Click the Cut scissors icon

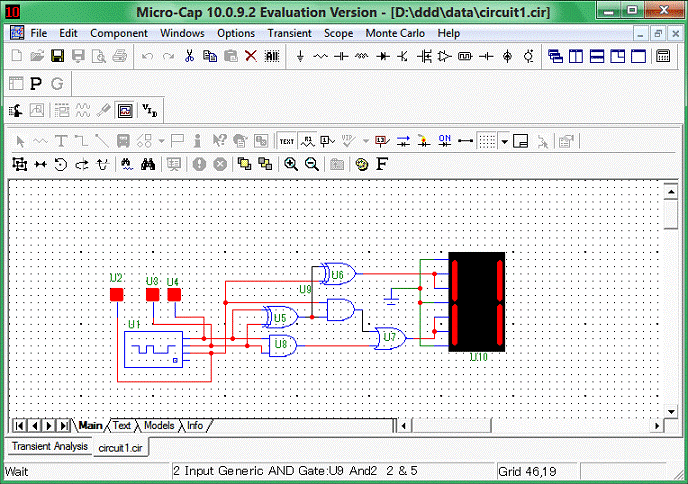pos(188,56)
